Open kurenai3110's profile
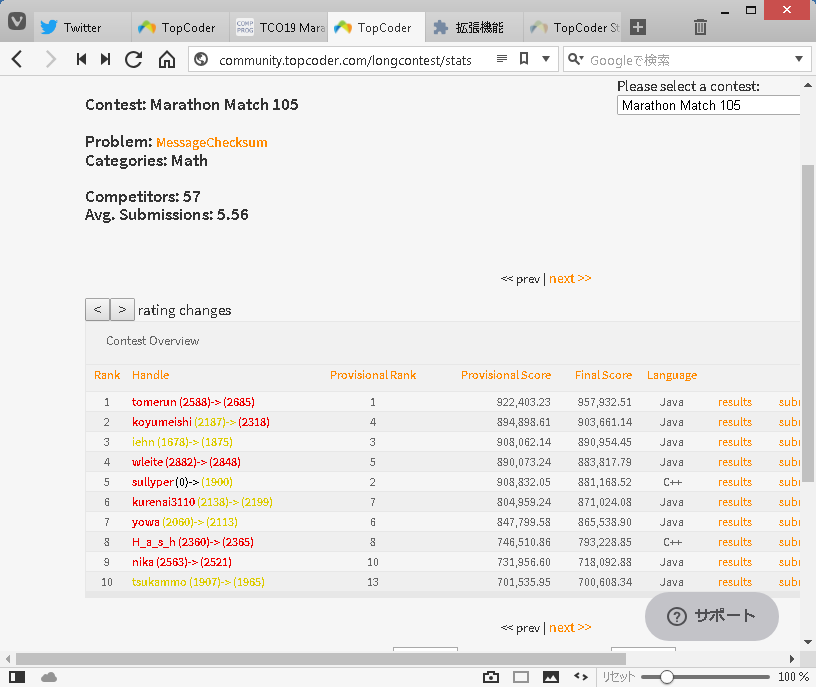The width and height of the screenshot is (816, 687). [x=163, y=502]
